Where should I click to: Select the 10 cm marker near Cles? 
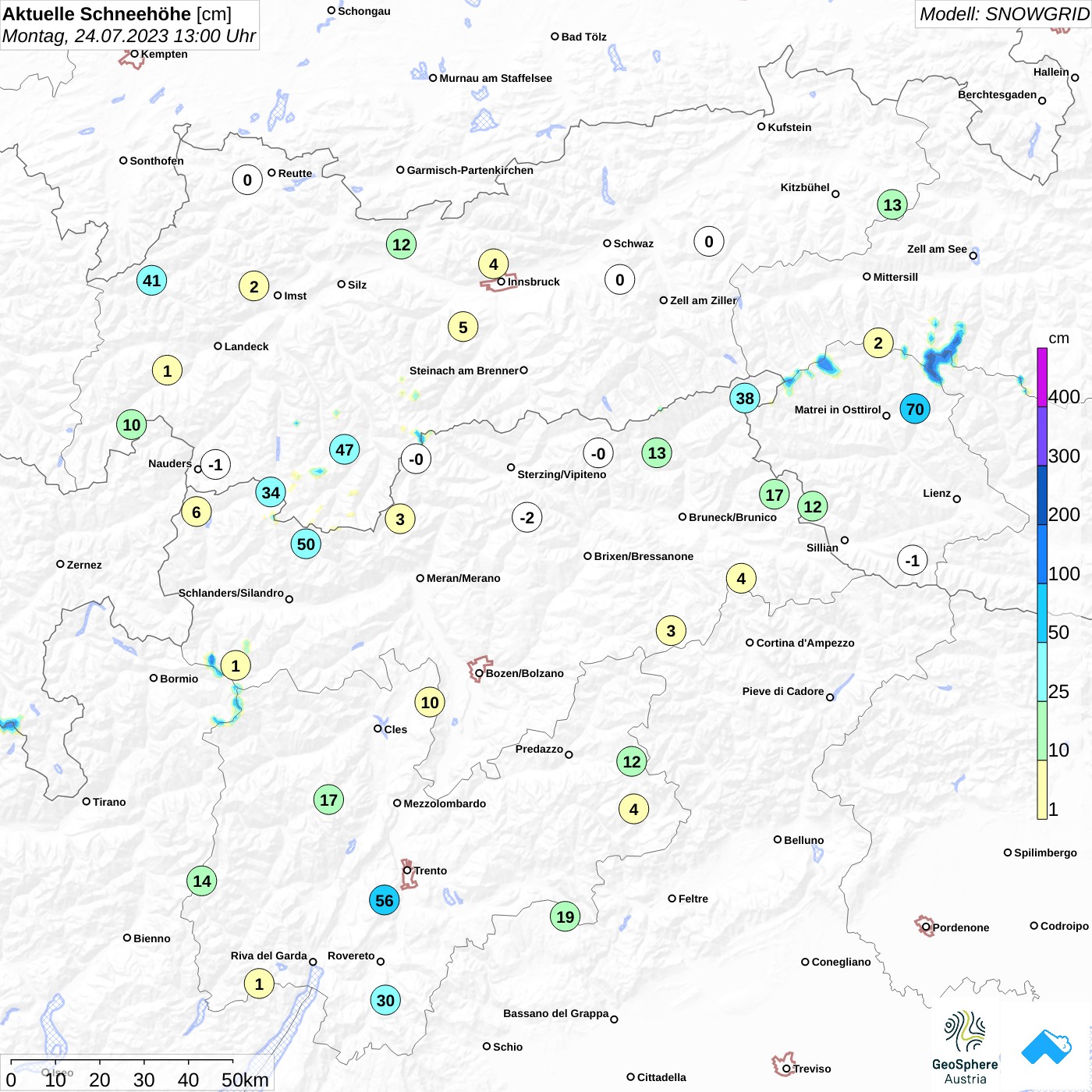click(x=430, y=702)
